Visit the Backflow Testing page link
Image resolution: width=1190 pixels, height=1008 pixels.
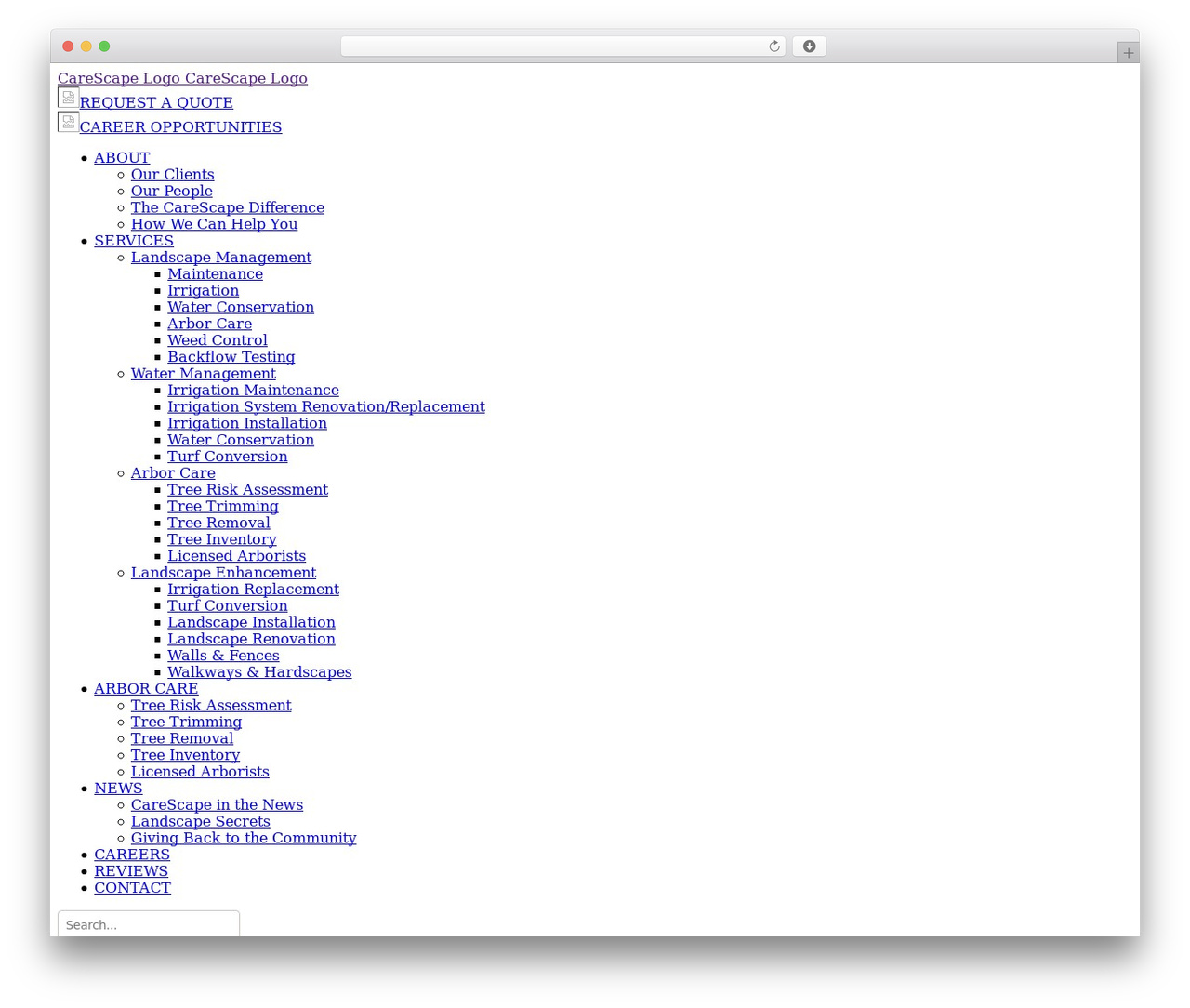(x=231, y=357)
